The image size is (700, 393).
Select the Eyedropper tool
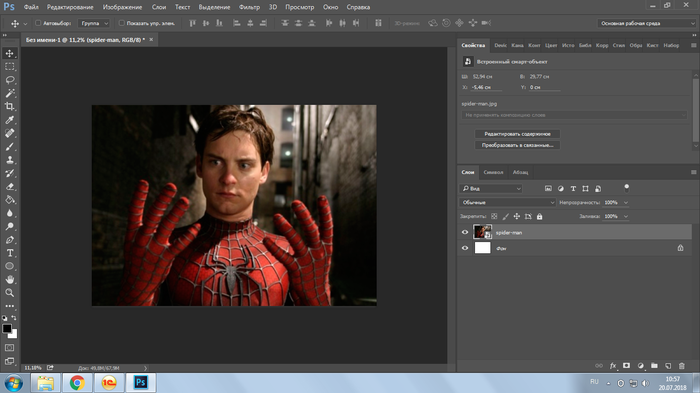click(9, 120)
